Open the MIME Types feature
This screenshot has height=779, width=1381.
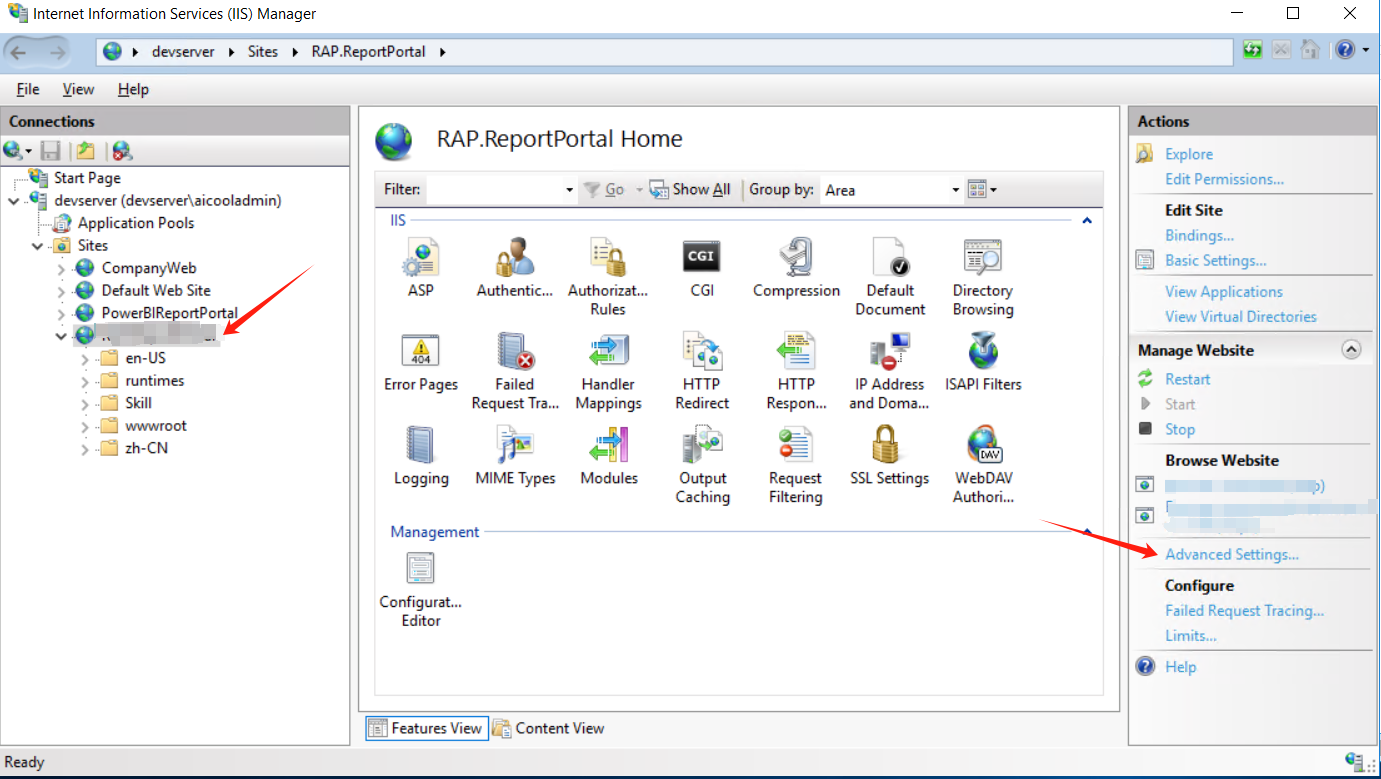pos(515,457)
